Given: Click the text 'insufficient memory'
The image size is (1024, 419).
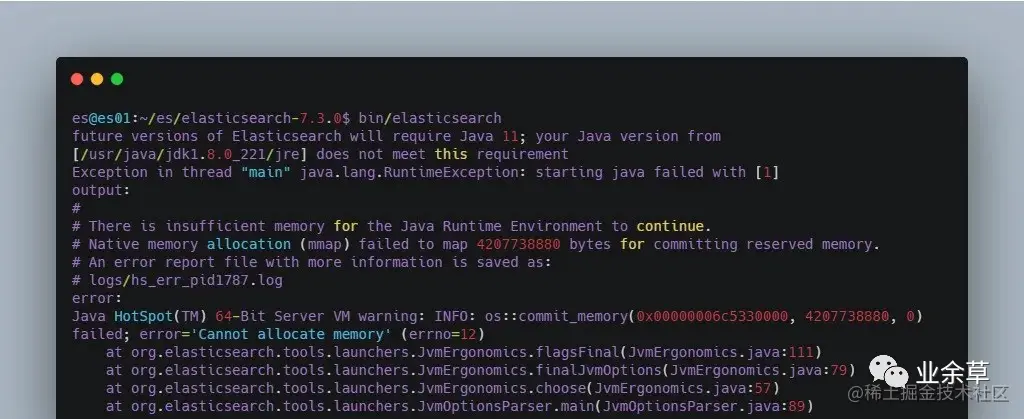Looking at the screenshot, I should click(x=244, y=226).
